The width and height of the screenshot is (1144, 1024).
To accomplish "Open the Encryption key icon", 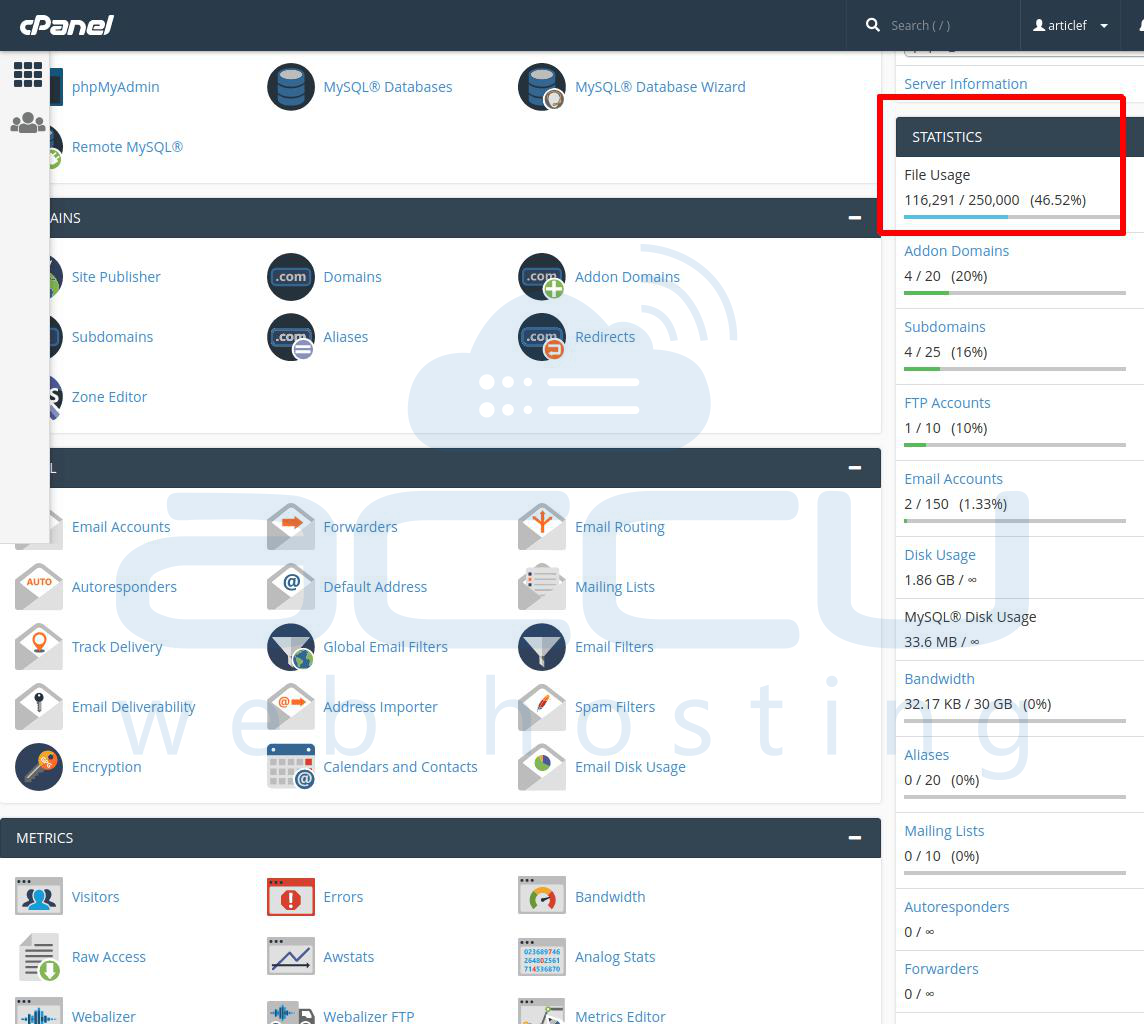I will pos(39,767).
